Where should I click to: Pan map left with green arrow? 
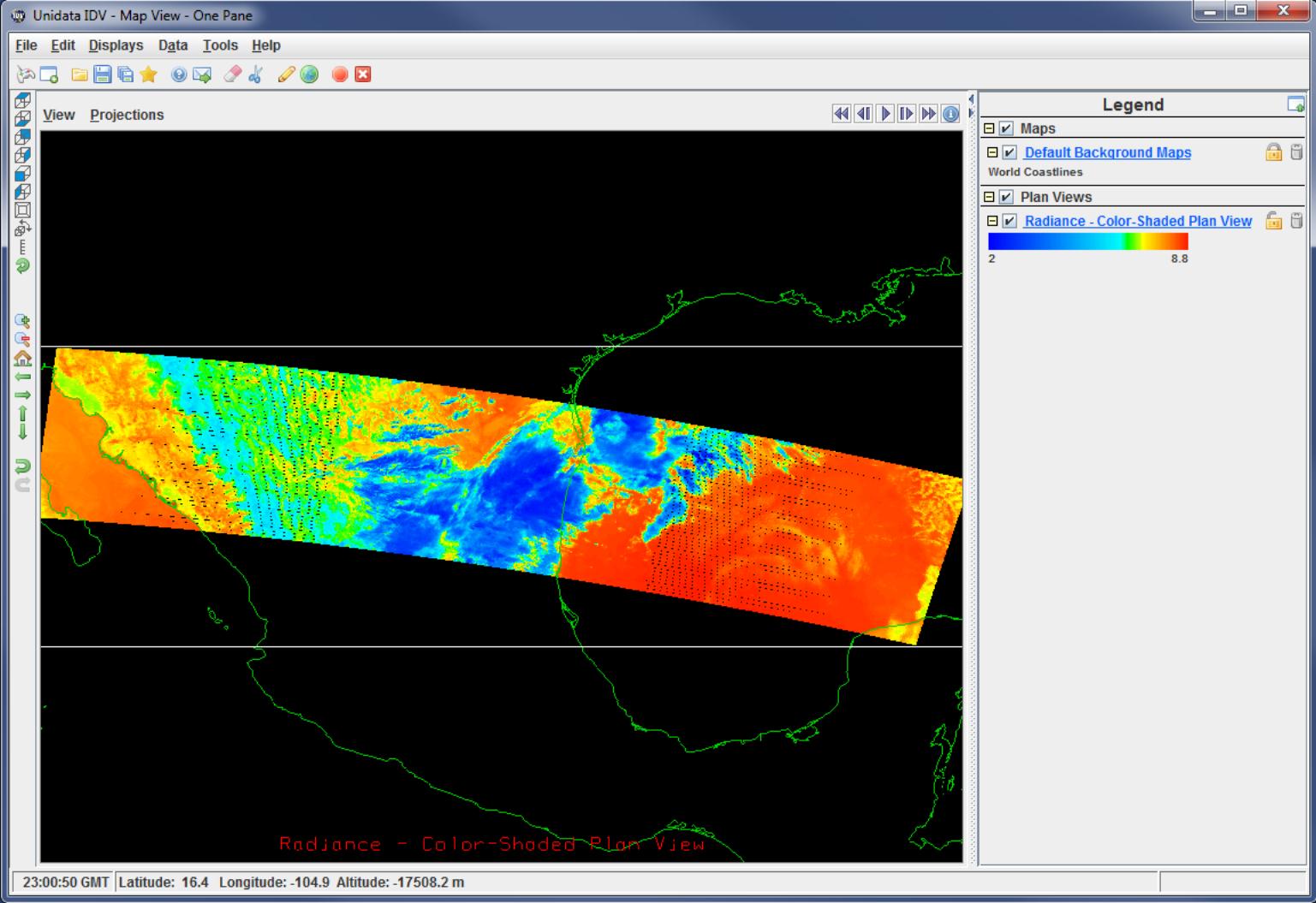(x=23, y=377)
